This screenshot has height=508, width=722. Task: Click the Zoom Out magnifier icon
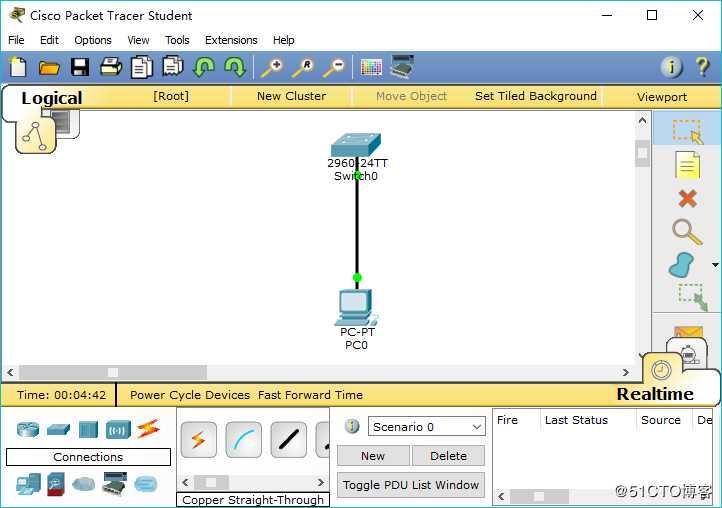(x=334, y=68)
